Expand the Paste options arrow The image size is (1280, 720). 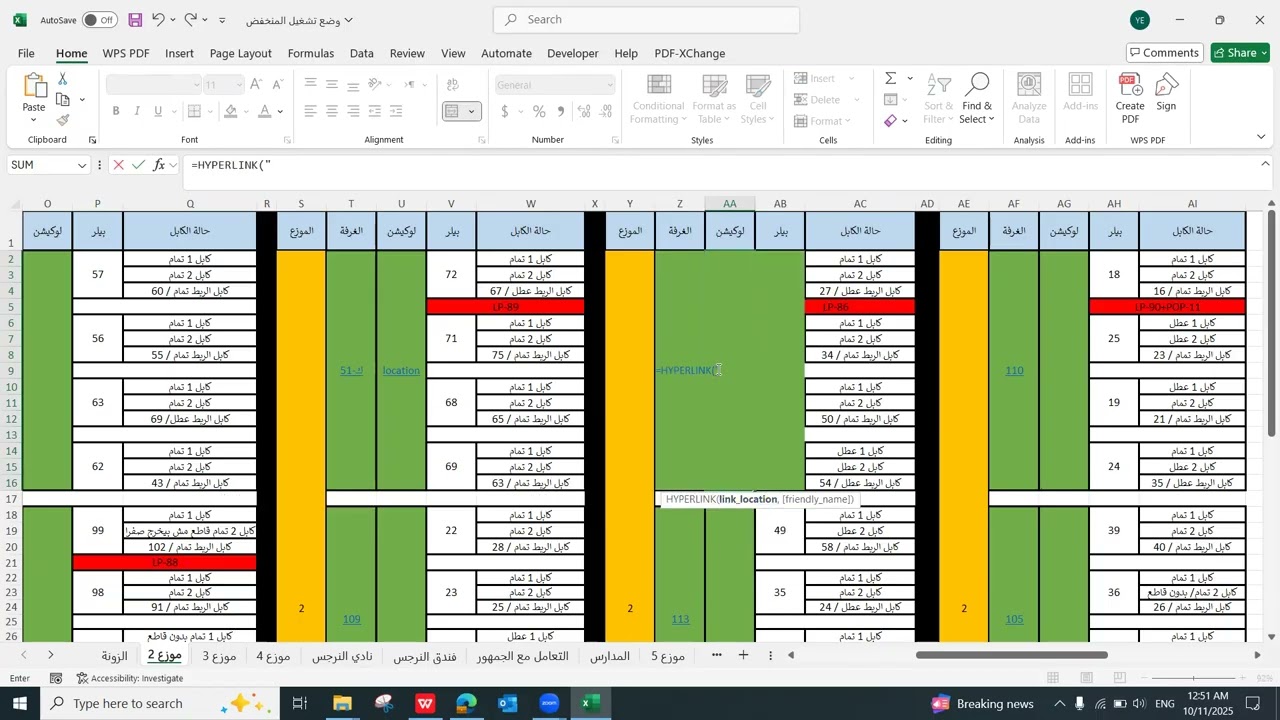34,120
